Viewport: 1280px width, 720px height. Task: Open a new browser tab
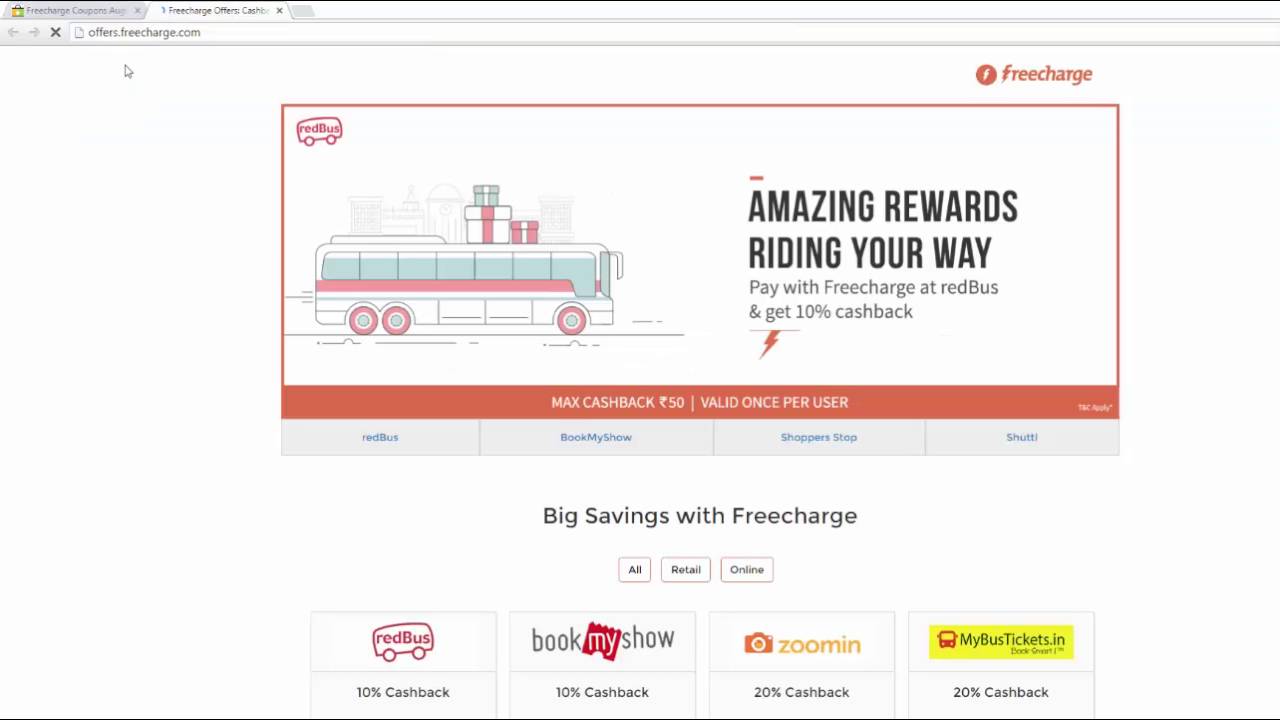tap(303, 10)
